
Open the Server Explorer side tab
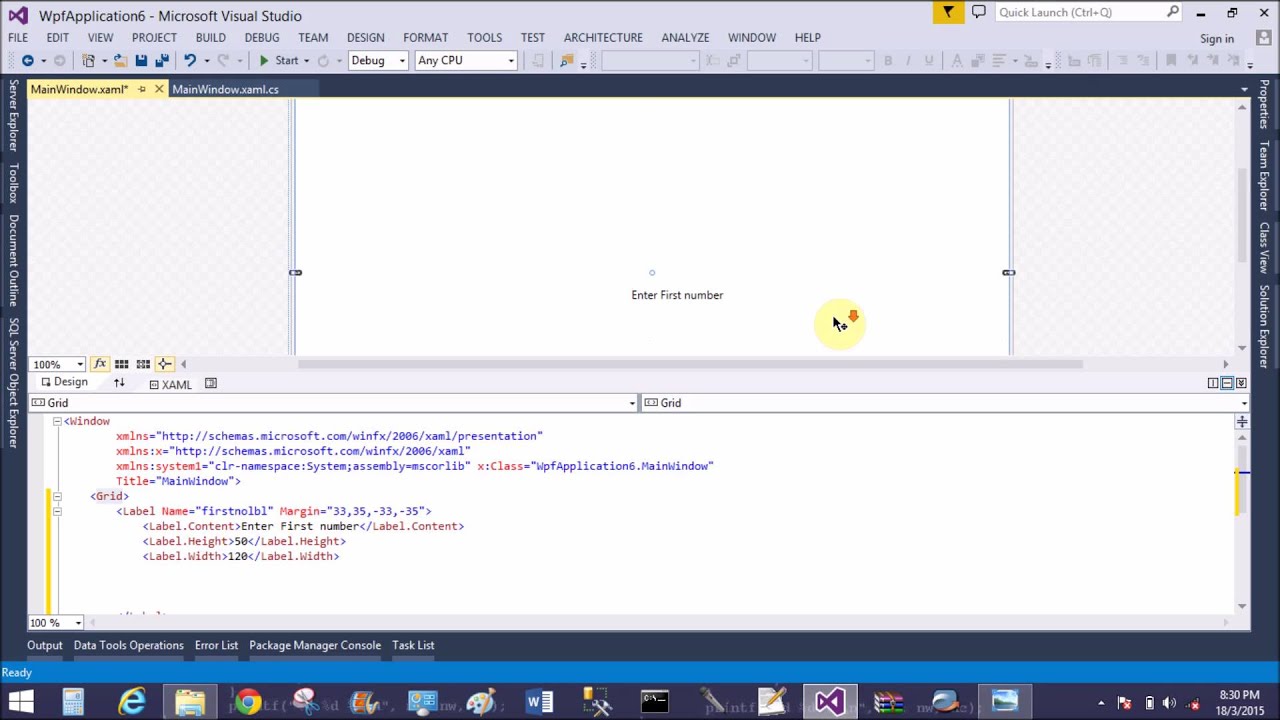[x=14, y=116]
